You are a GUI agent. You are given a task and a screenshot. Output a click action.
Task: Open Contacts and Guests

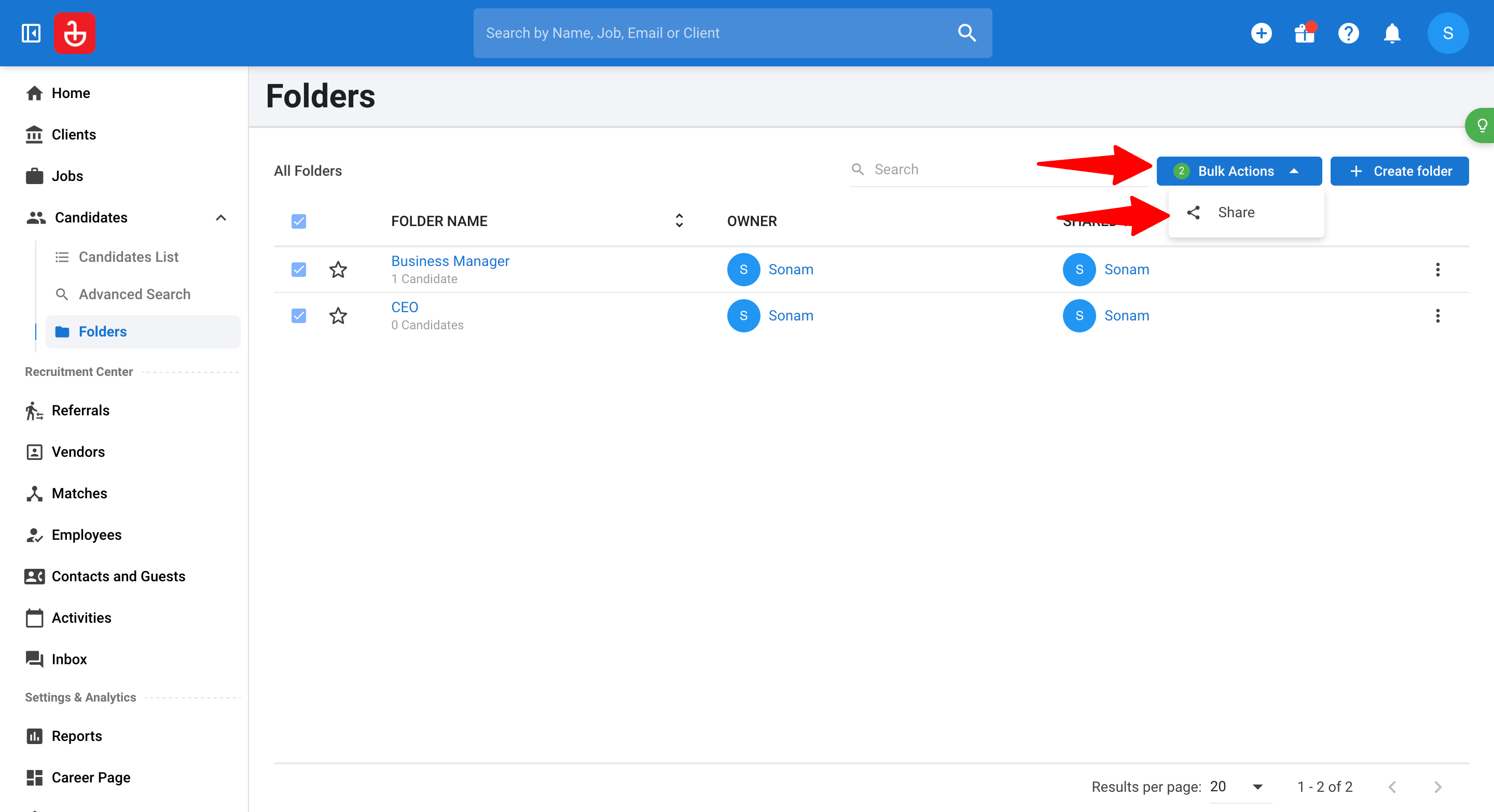pyautogui.click(x=118, y=576)
